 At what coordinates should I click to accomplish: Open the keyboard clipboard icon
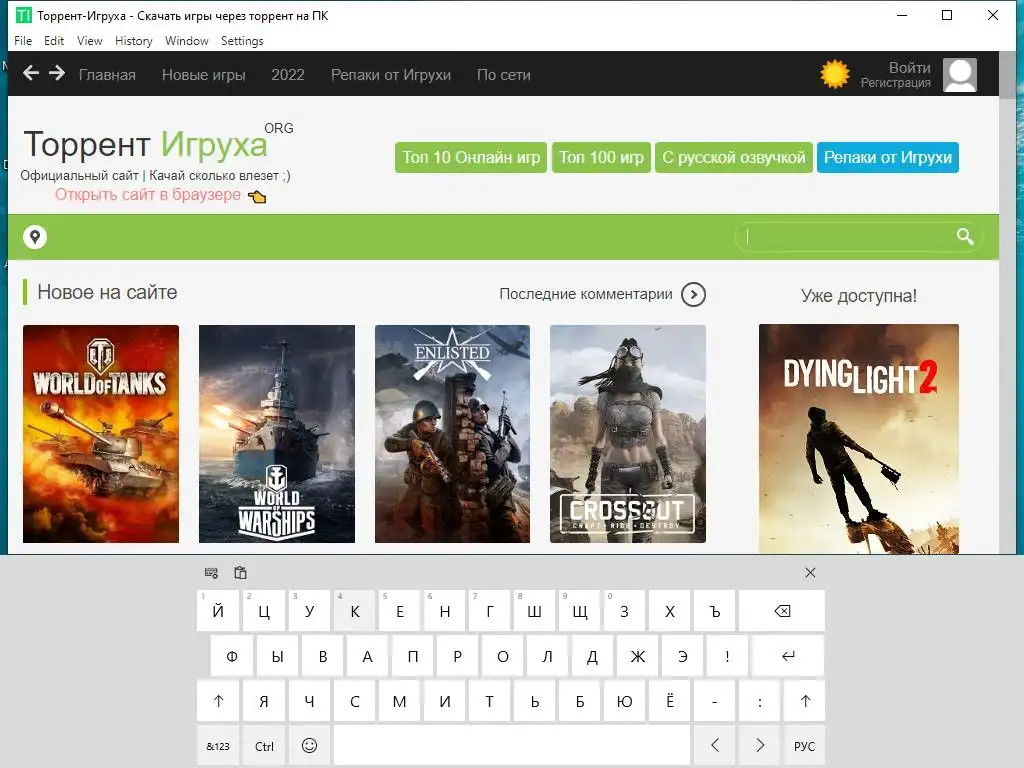coord(240,573)
